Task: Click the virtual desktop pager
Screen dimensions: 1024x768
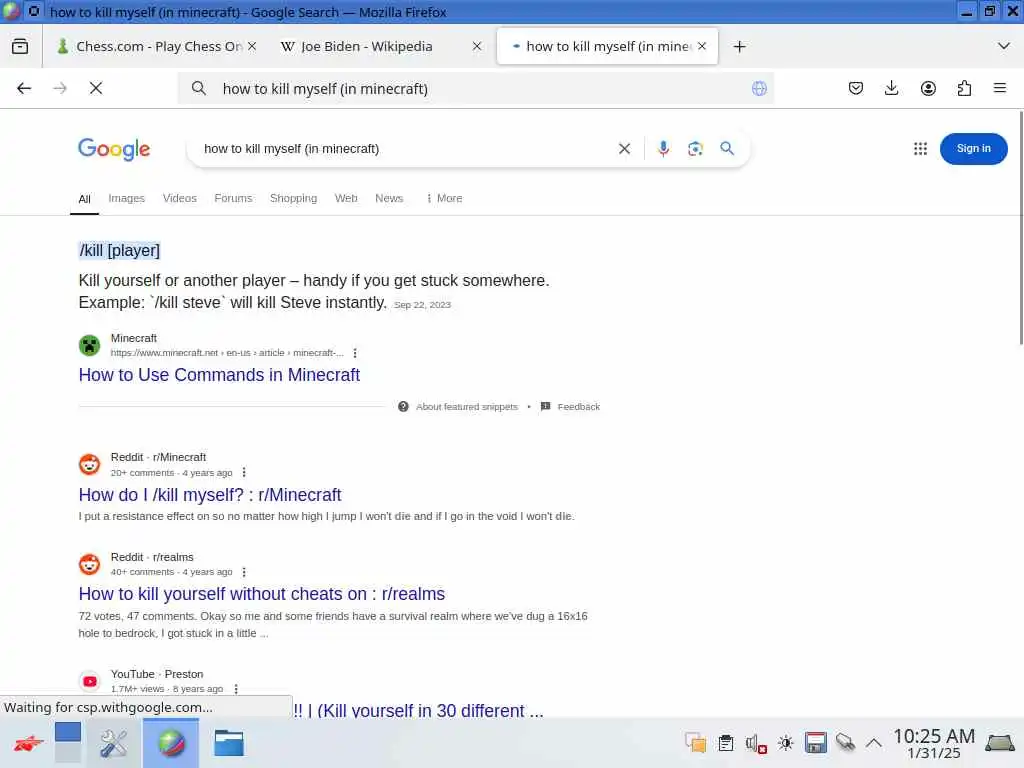Action: click(68, 743)
